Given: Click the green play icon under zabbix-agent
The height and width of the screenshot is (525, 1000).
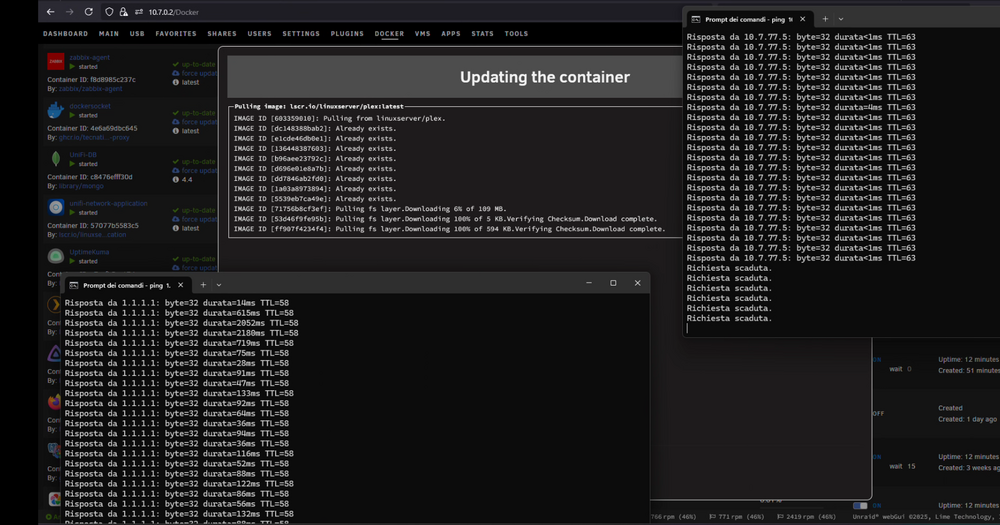Looking at the screenshot, I should coord(72,66).
